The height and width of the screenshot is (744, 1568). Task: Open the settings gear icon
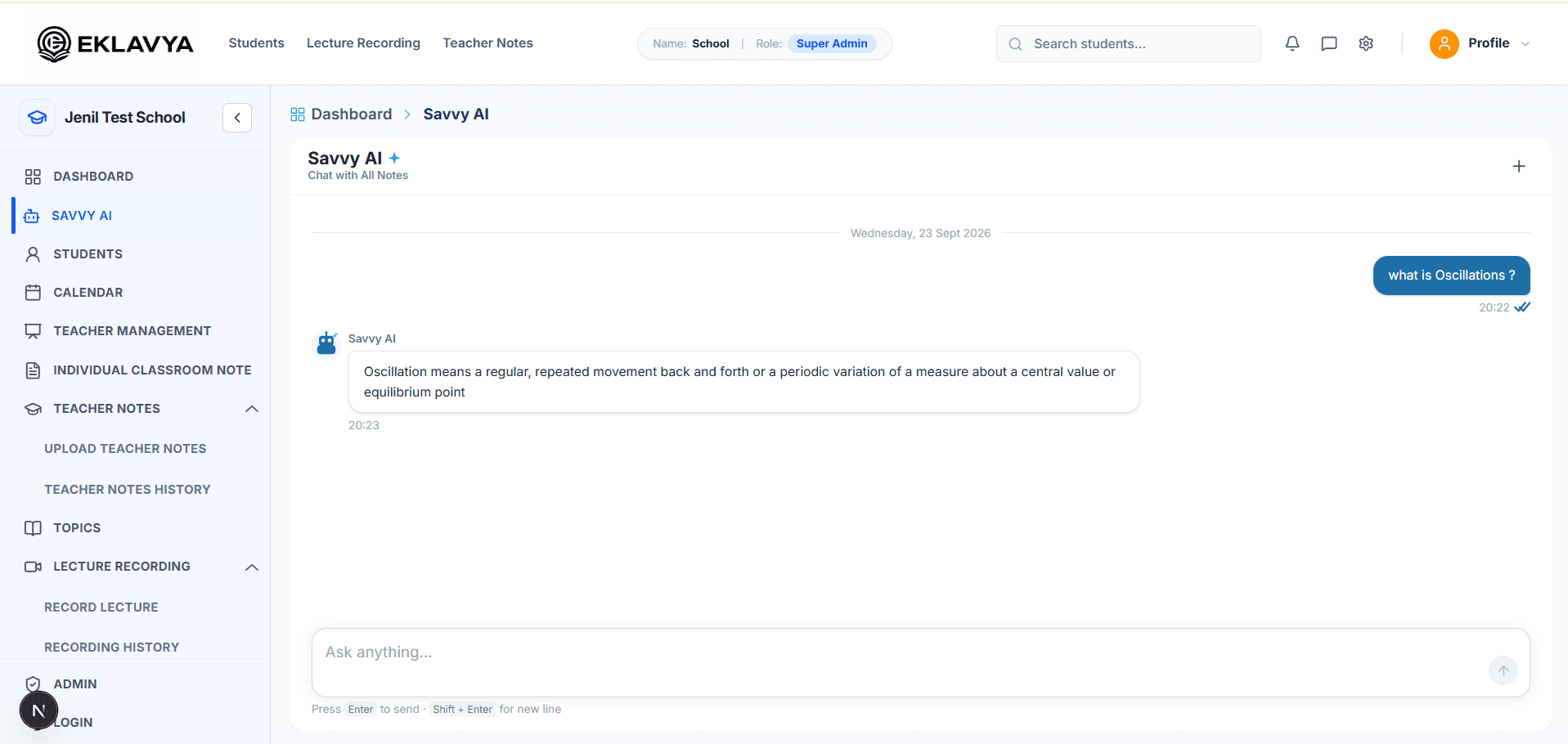(x=1366, y=43)
